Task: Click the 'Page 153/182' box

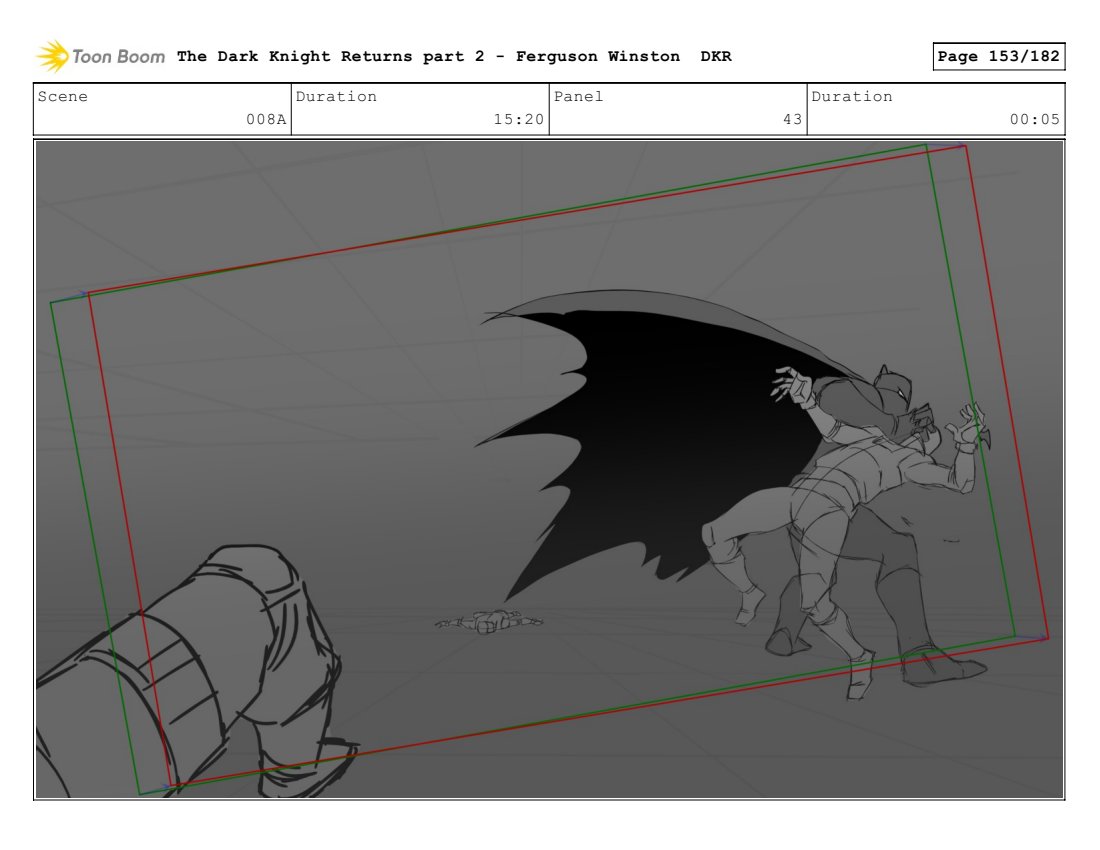Action: coord(998,56)
